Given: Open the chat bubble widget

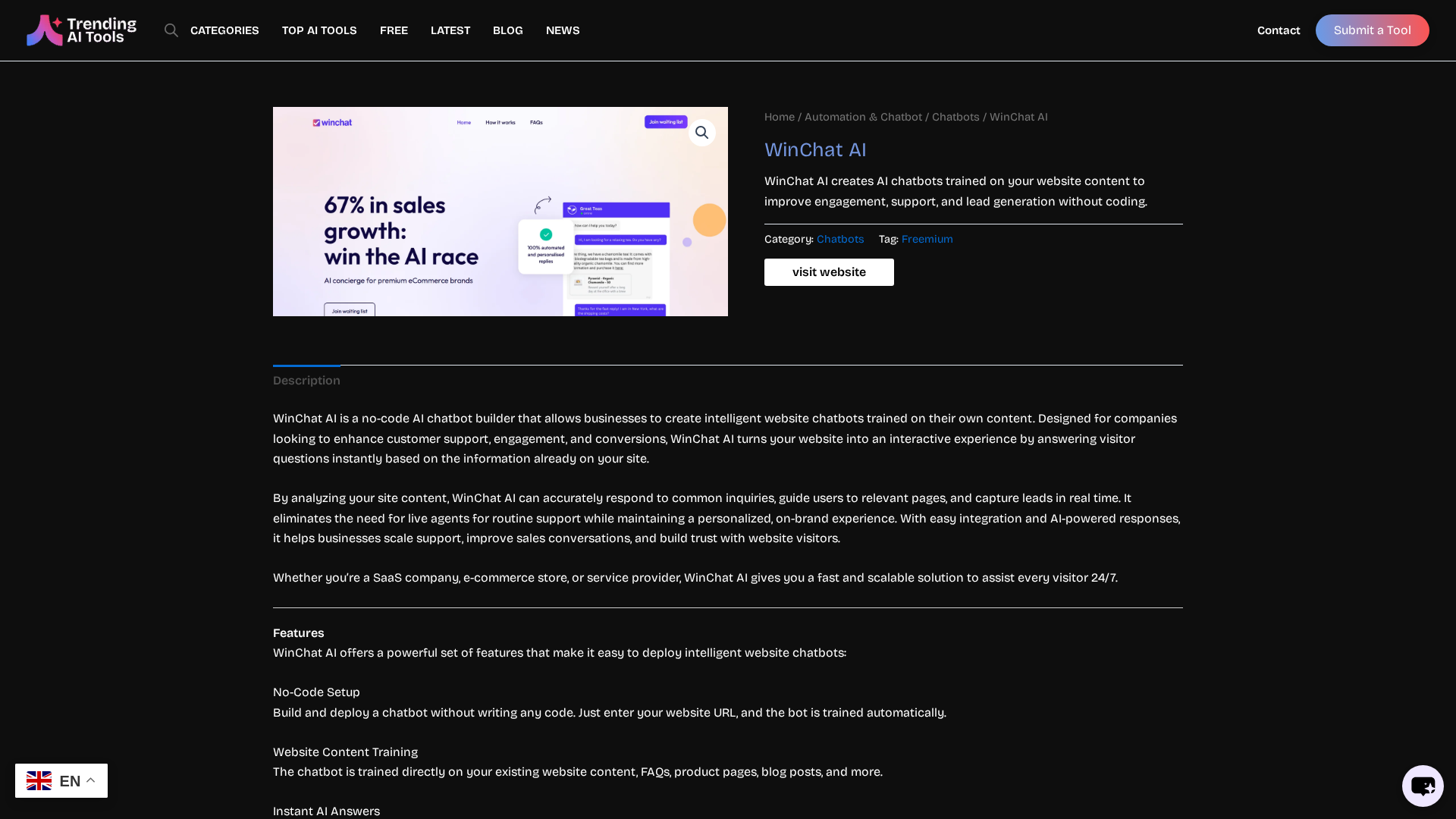Looking at the screenshot, I should [1422, 786].
